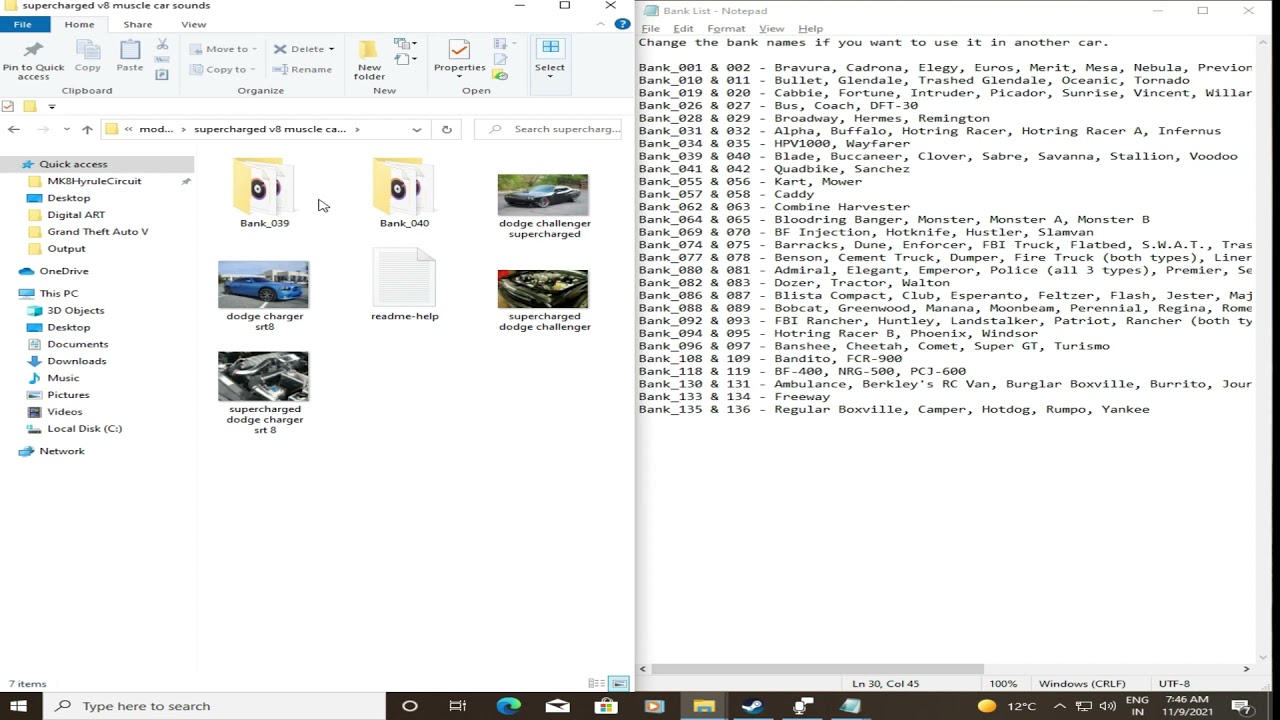Go up one folder level
Viewport: 1280px width, 720px height.
point(88,129)
